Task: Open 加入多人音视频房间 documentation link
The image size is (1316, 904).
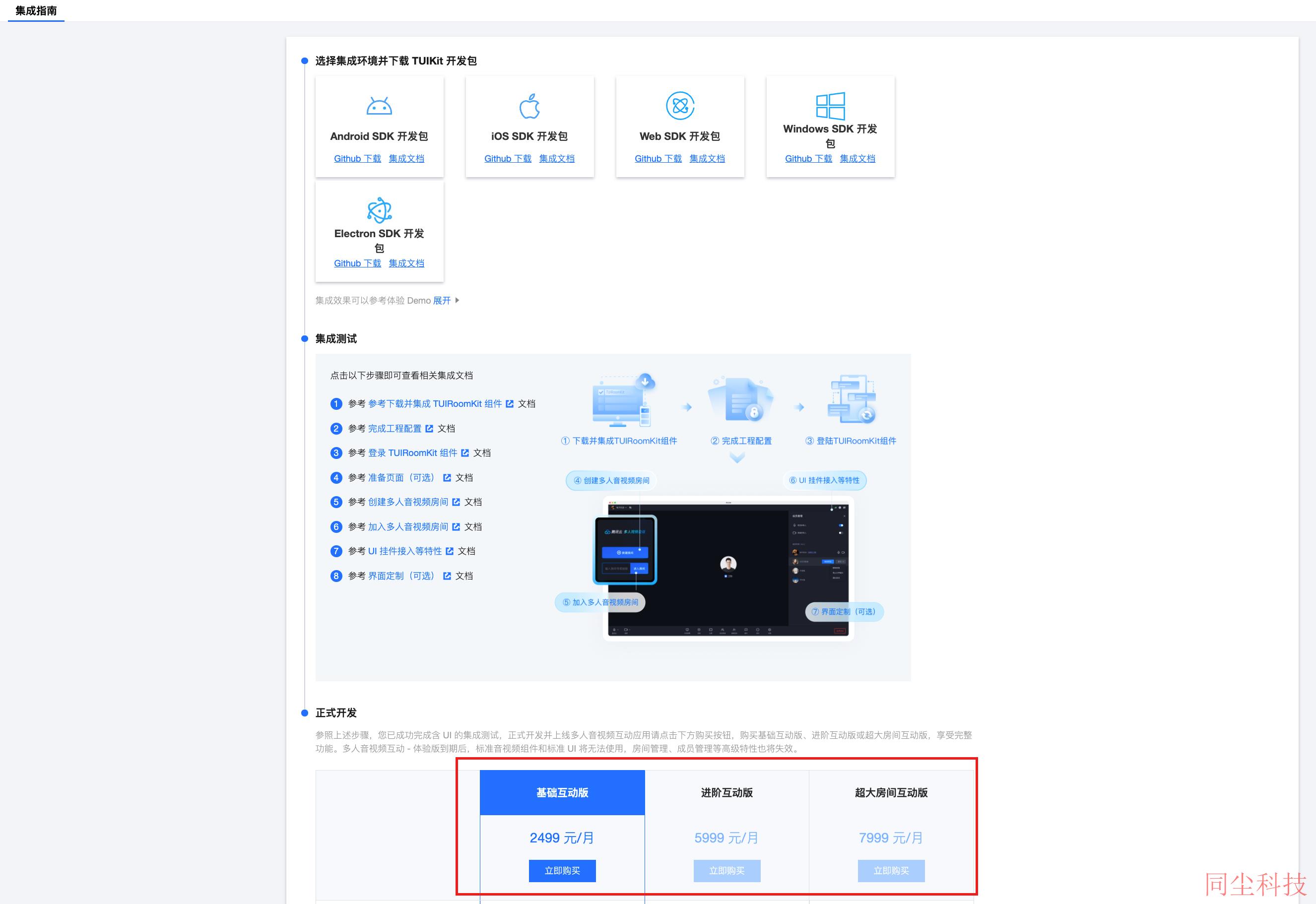Action: point(408,527)
